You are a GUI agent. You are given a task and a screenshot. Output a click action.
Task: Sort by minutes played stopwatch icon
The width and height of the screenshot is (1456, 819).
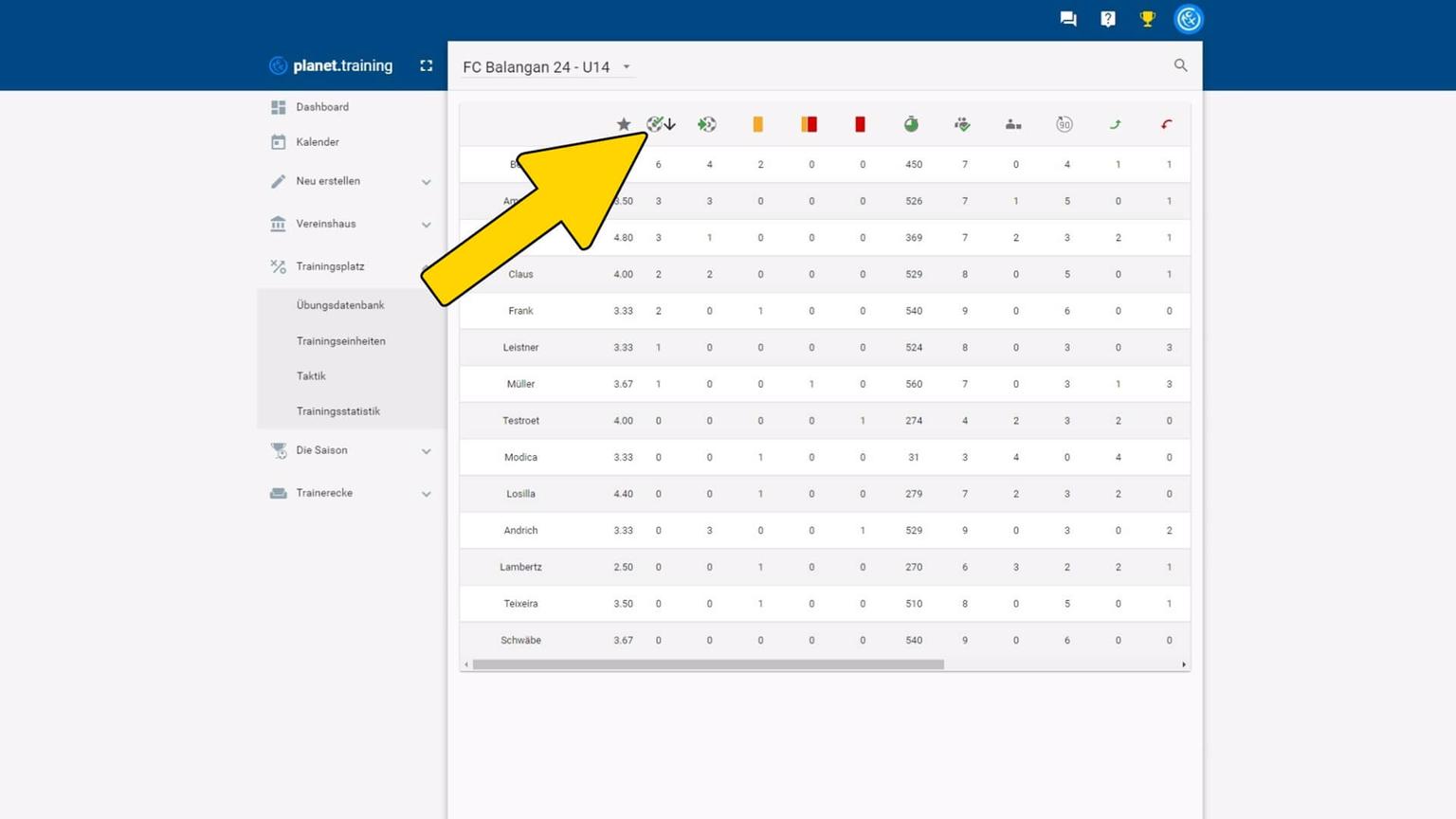click(x=911, y=124)
